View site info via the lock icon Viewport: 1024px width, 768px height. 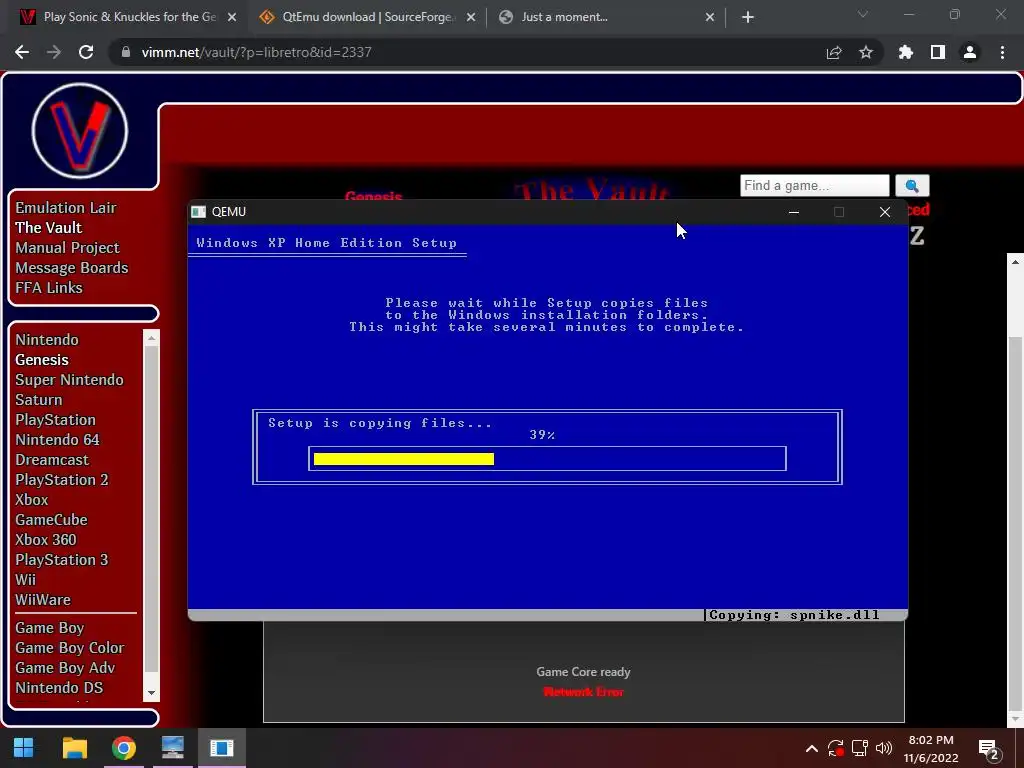126,52
